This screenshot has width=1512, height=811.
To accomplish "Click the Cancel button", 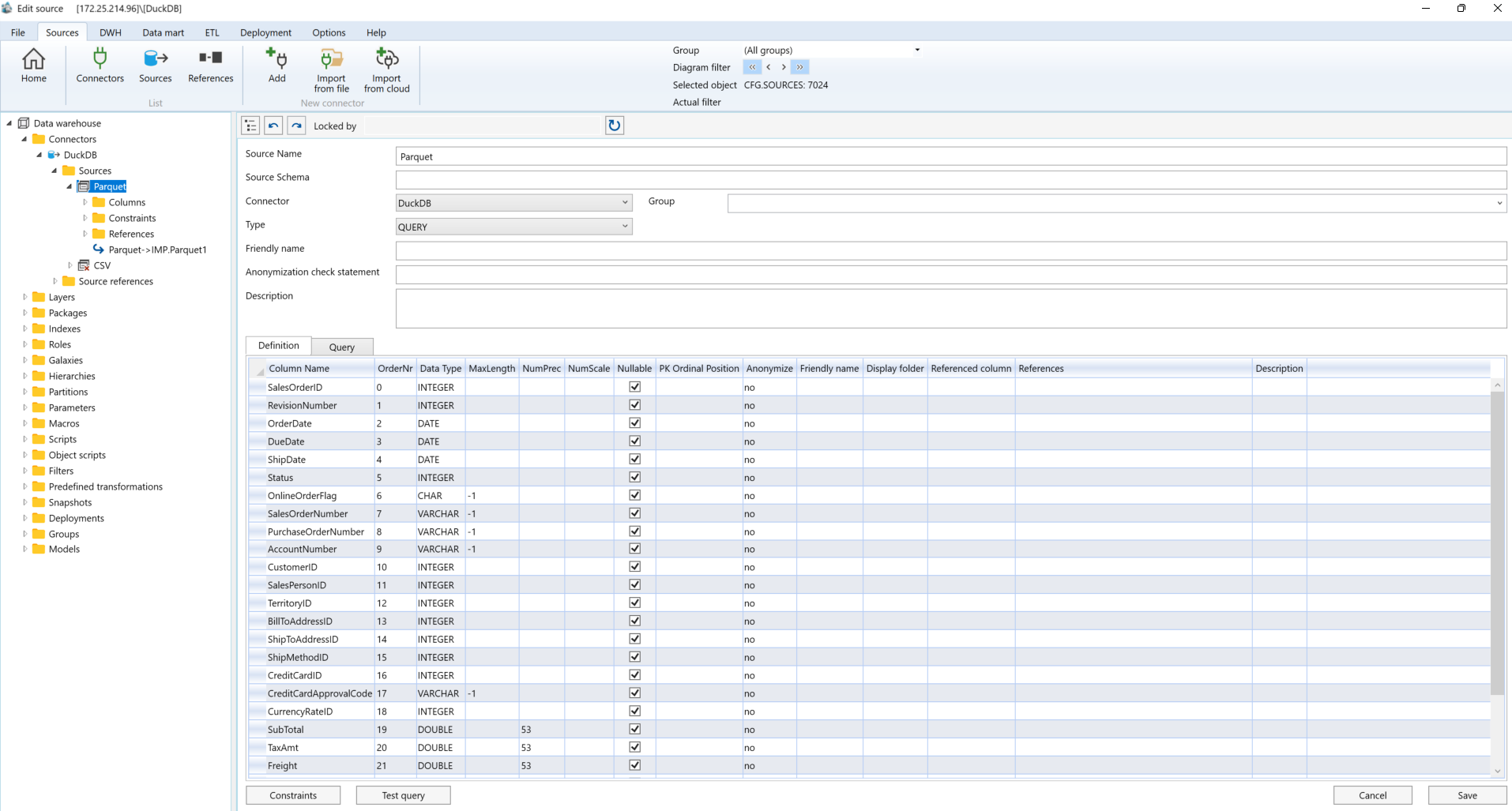I will pos(1372,795).
